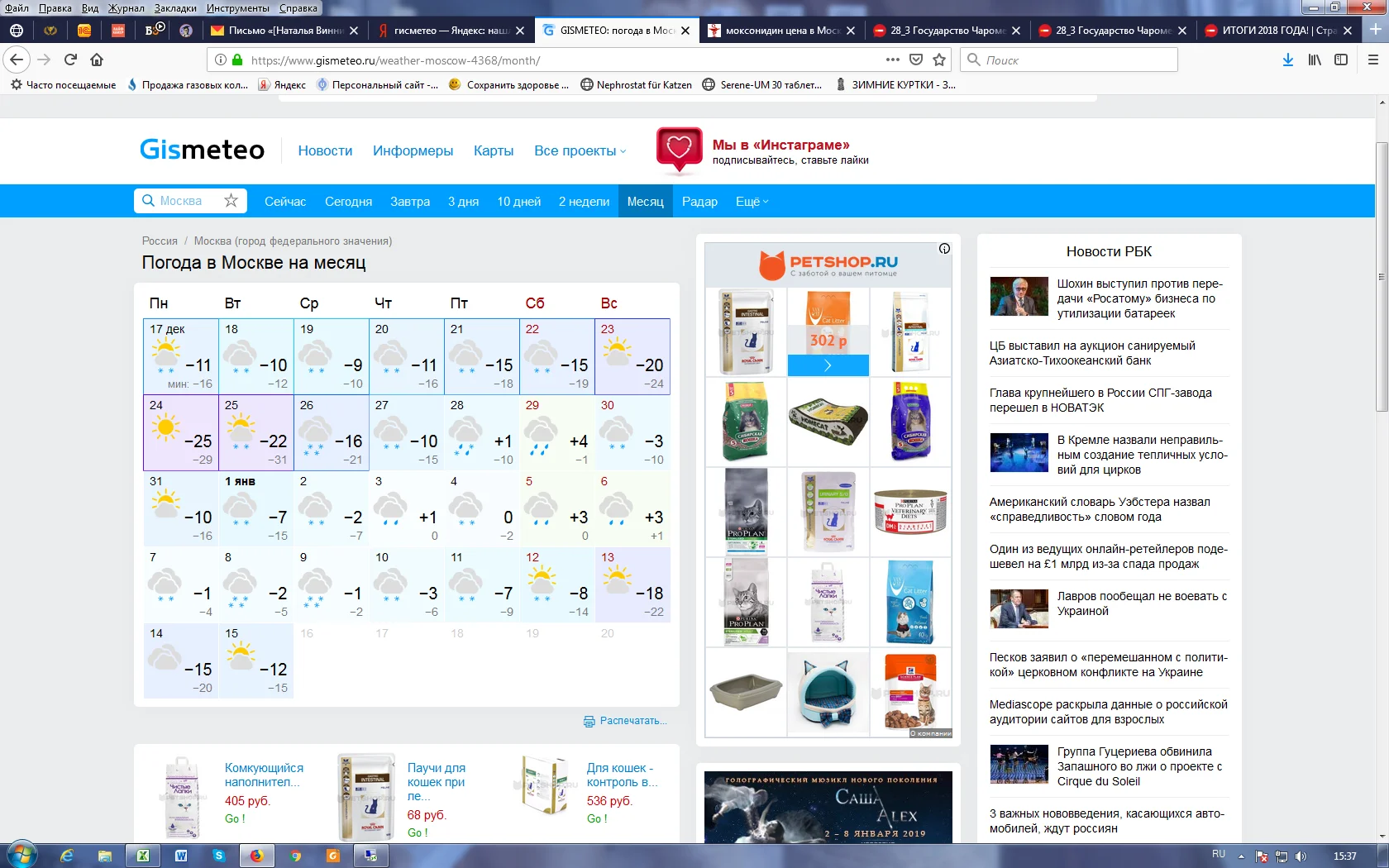The width and height of the screenshot is (1389, 868).
Task: Open the Firefox downloads panel
Action: (x=1288, y=60)
